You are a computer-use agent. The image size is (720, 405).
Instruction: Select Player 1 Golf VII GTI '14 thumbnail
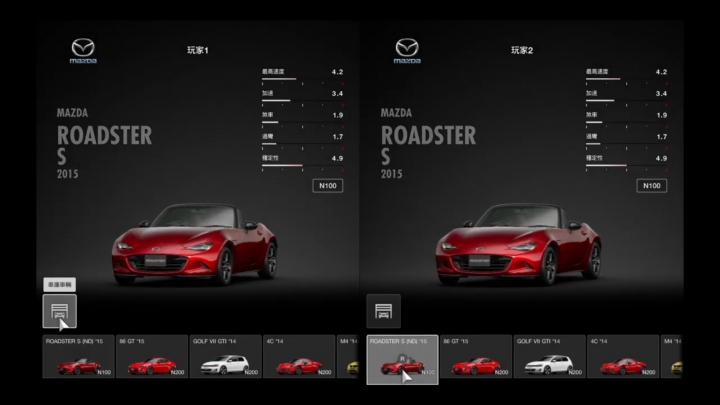(225, 357)
